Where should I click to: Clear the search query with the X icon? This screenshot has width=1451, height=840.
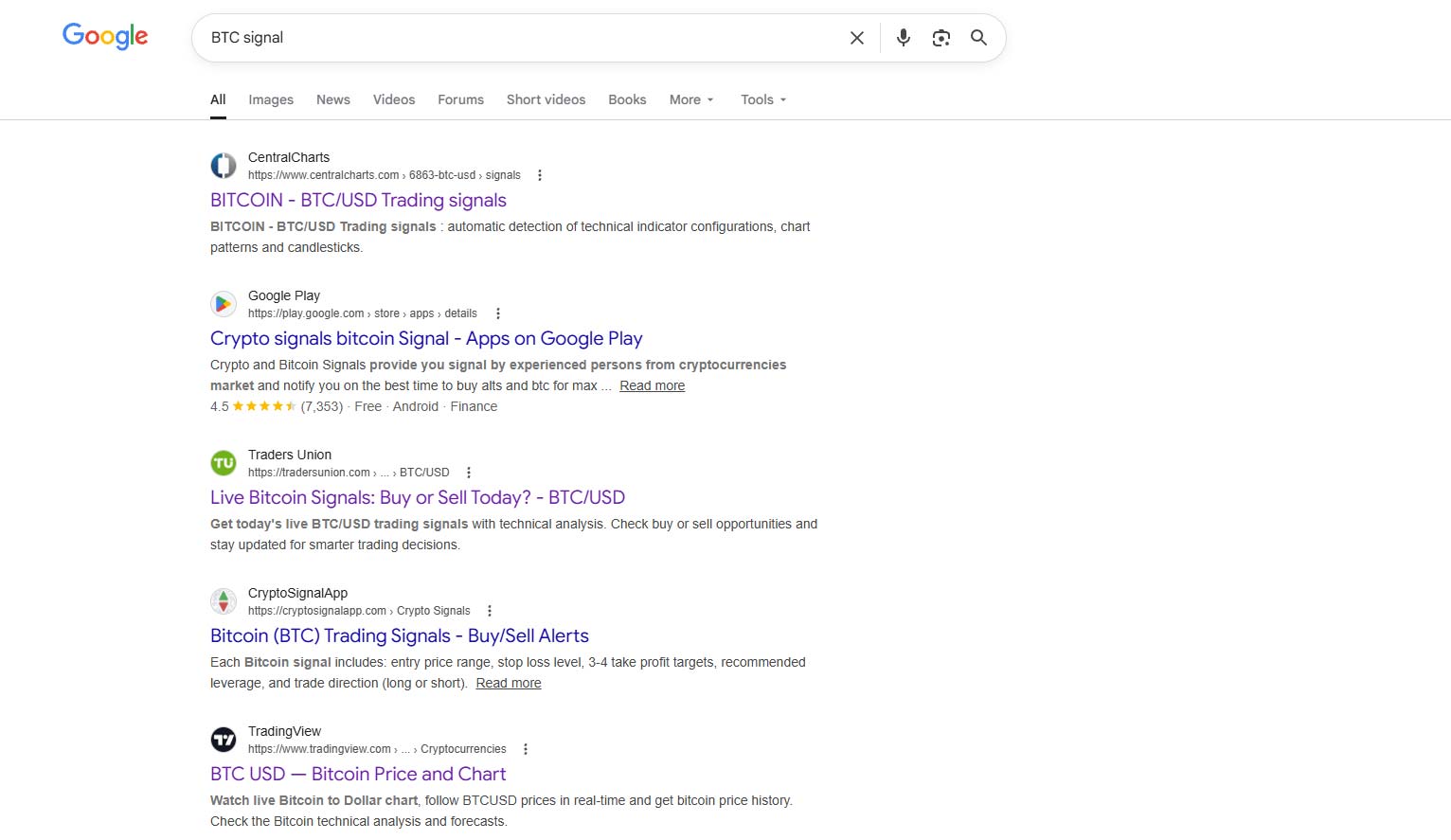pyautogui.click(x=857, y=38)
